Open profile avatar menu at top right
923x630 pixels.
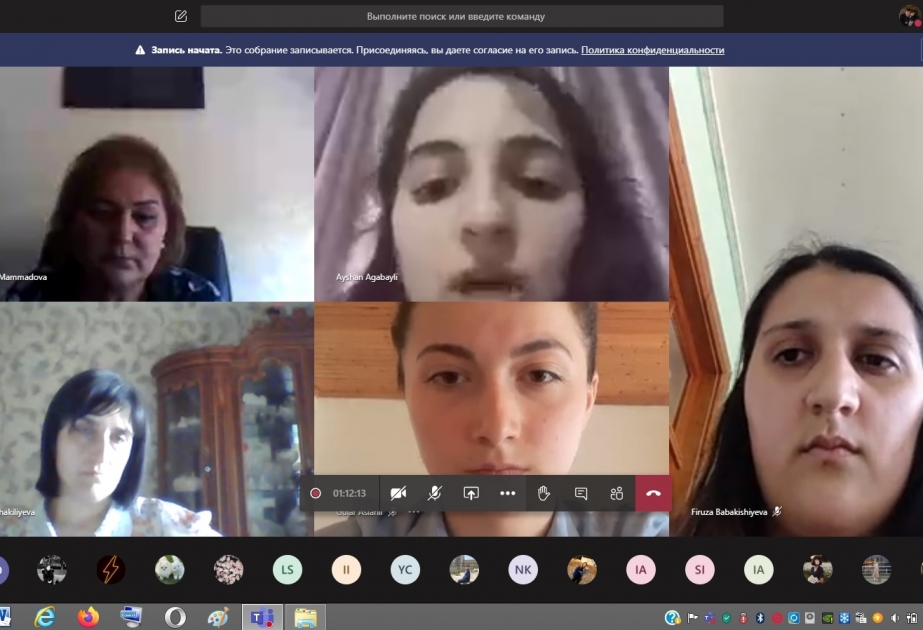910,16
